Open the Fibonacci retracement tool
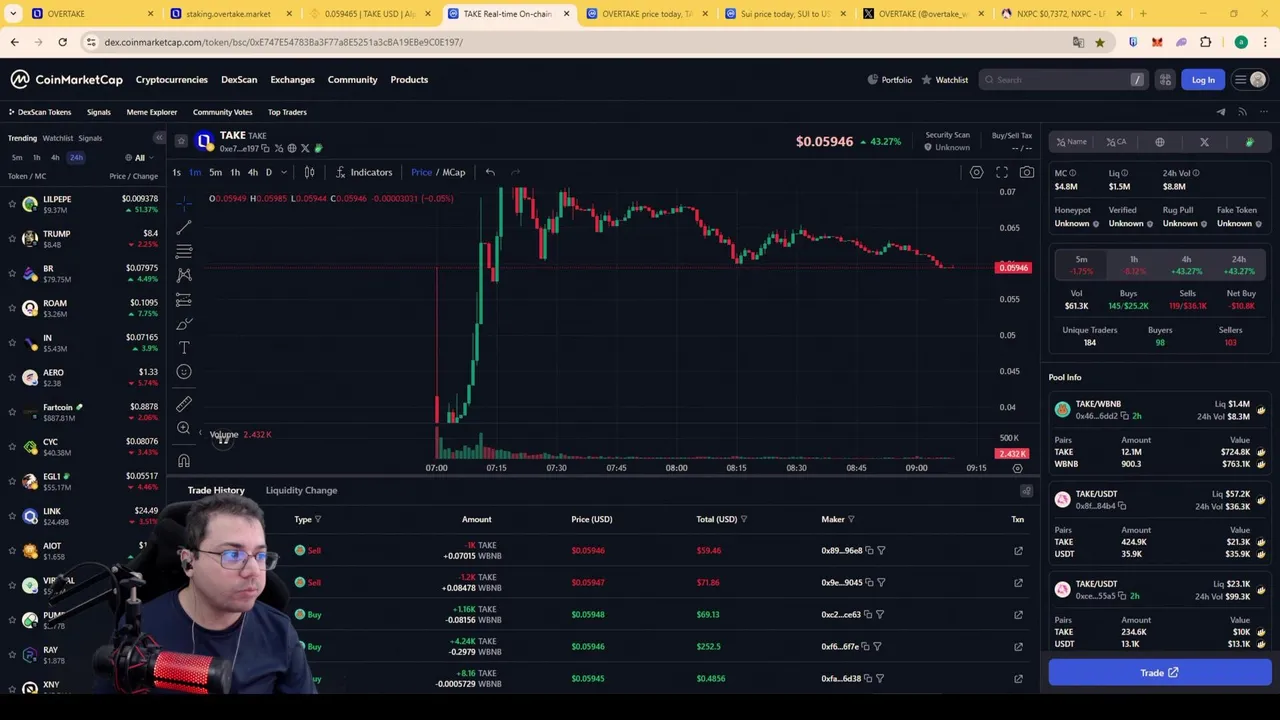Image resolution: width=1280 pixels, height=720 pixels. click(184, 252)
